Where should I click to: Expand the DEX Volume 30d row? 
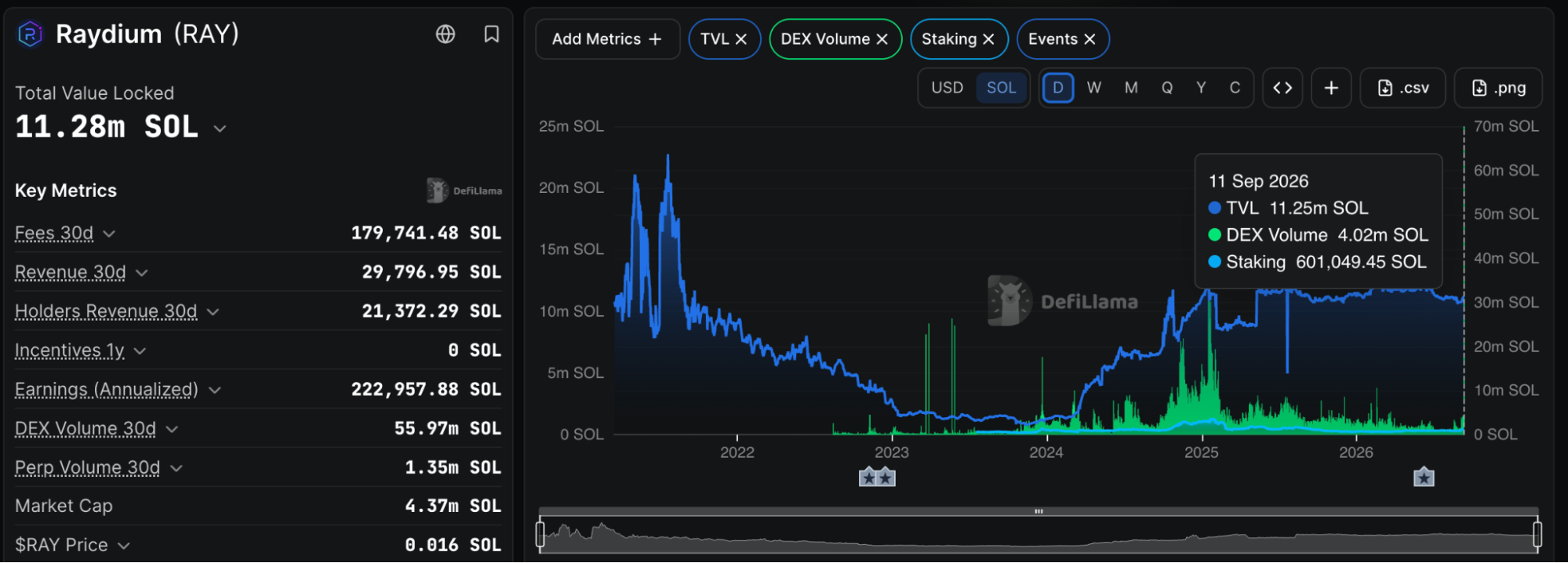tap(173, 429)
